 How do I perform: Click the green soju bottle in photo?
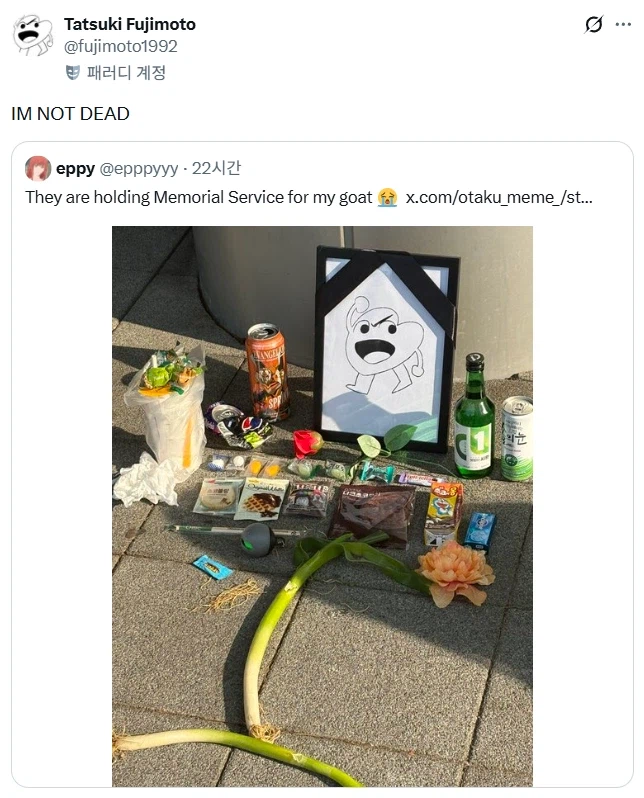coord(473,415)
